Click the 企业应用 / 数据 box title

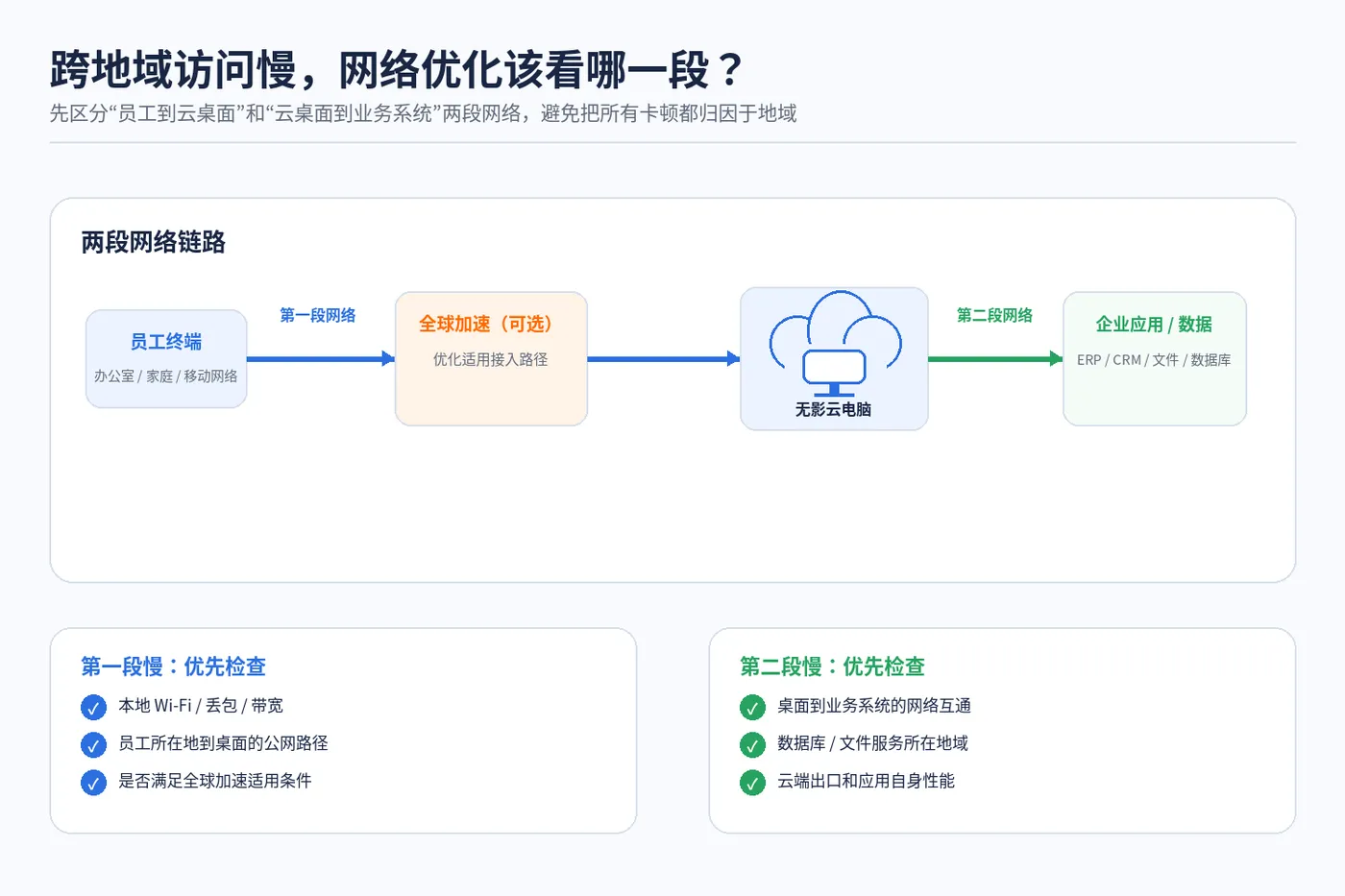point(1155,324)
